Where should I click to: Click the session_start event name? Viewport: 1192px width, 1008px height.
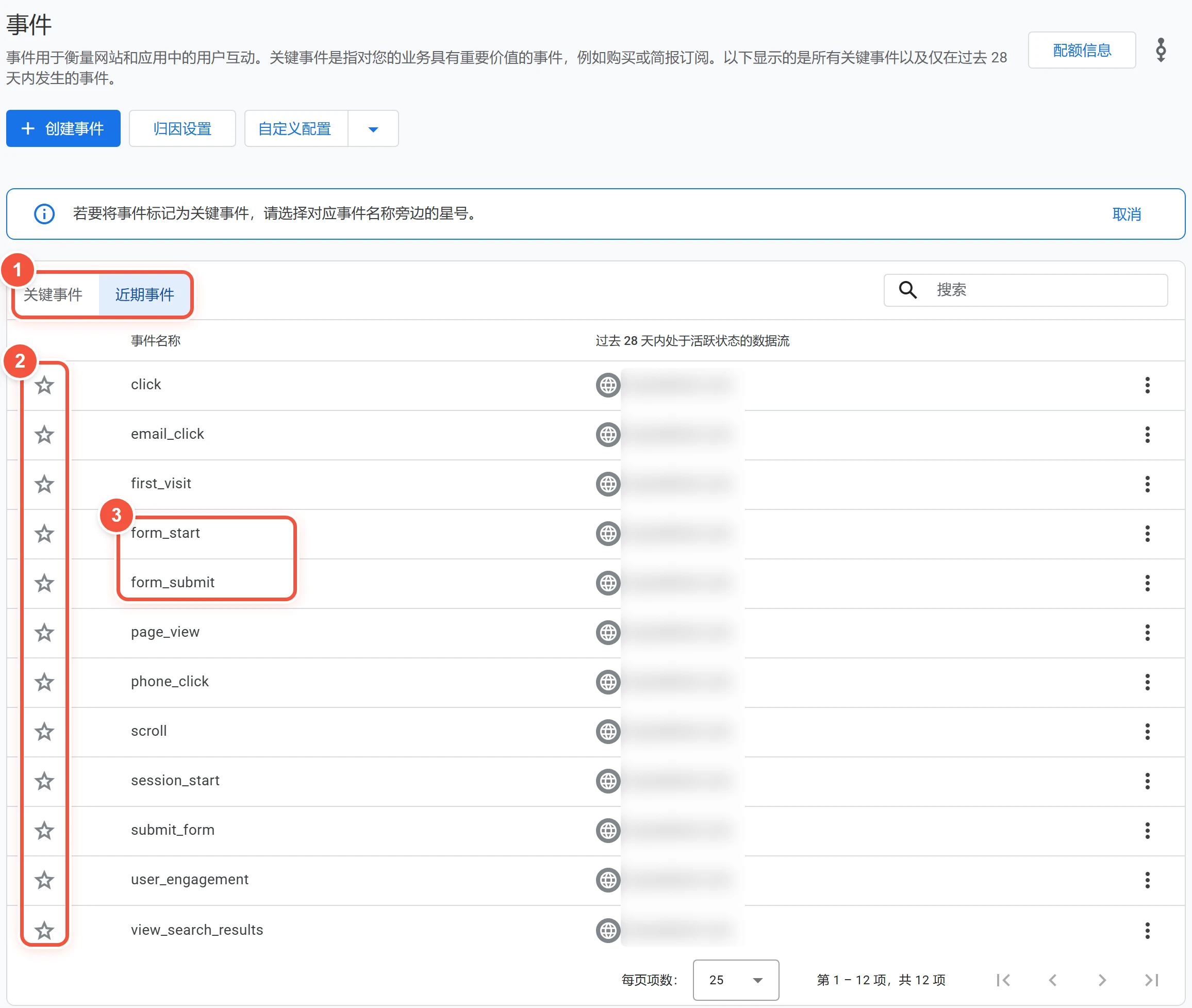(175, 781)
